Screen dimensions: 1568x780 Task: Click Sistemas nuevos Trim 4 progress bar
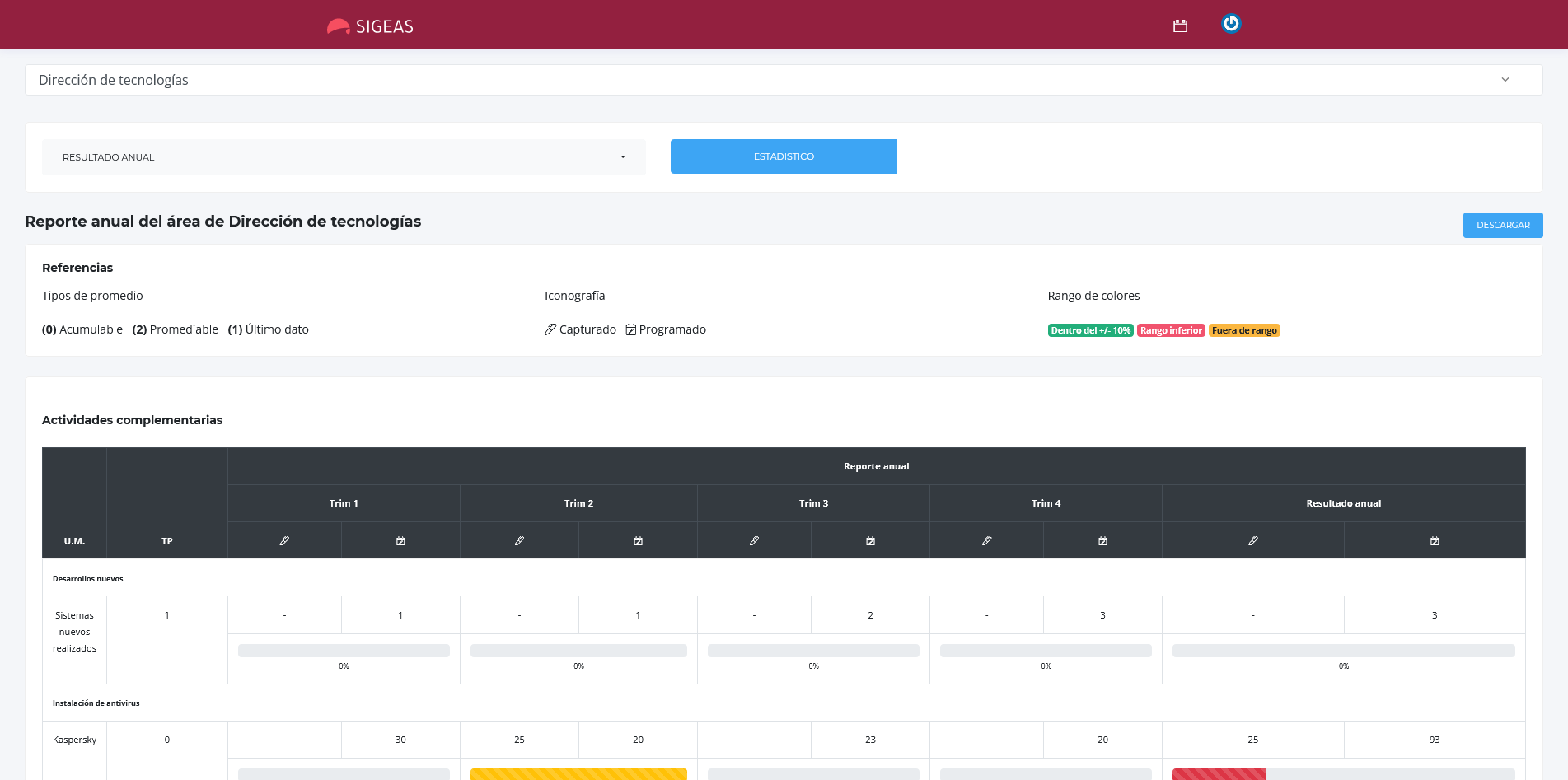(x=1046, y=651)
